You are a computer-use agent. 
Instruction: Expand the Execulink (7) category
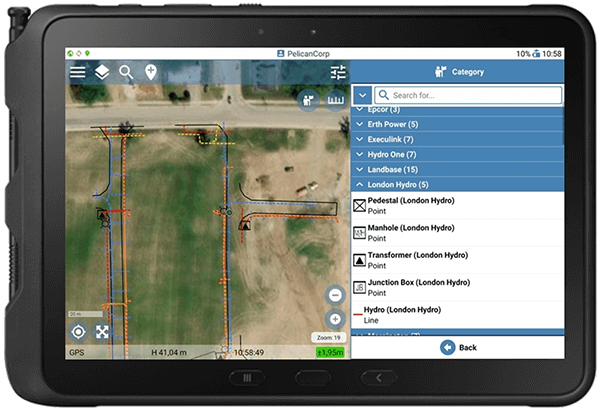tap(457, 139)
